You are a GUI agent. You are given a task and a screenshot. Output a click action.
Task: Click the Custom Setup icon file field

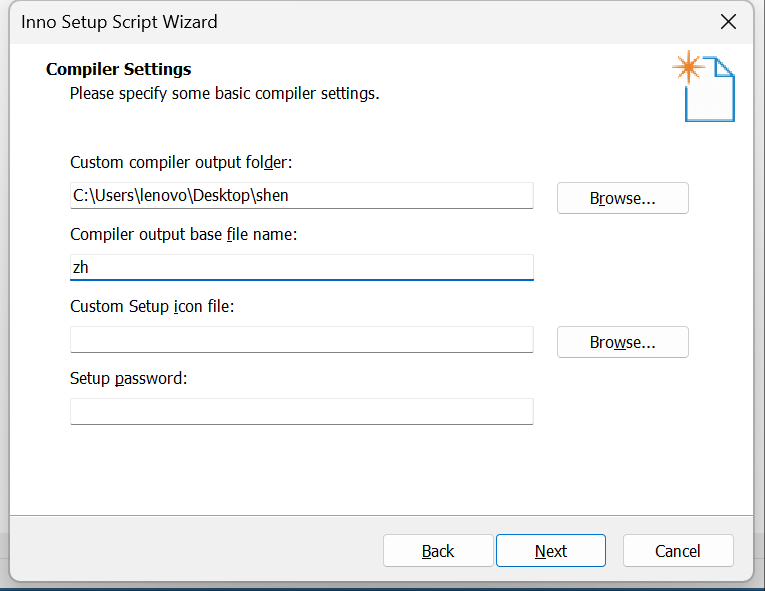coord(302,340)
